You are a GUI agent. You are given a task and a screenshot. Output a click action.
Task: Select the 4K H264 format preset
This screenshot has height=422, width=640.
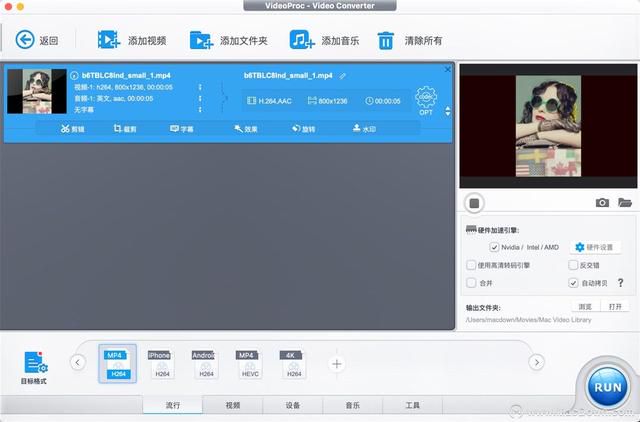pos(292,364)
